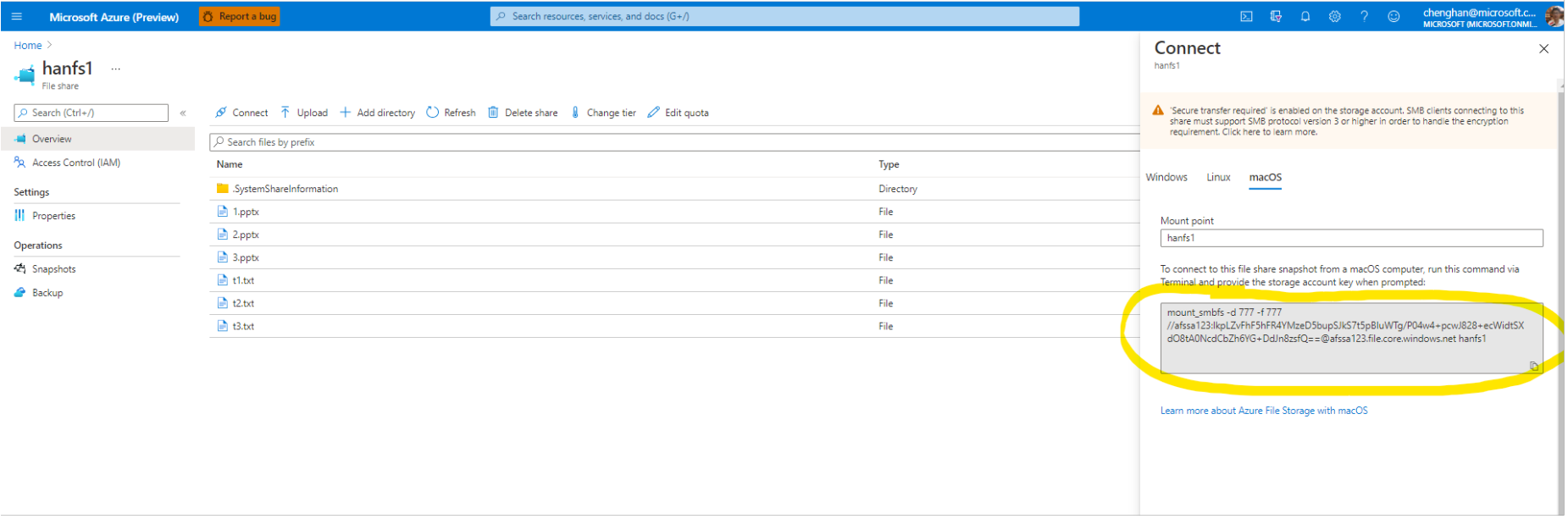The image size is (1568, 519).
Task: Sort by Name column header
Action: tap(230, 164)
